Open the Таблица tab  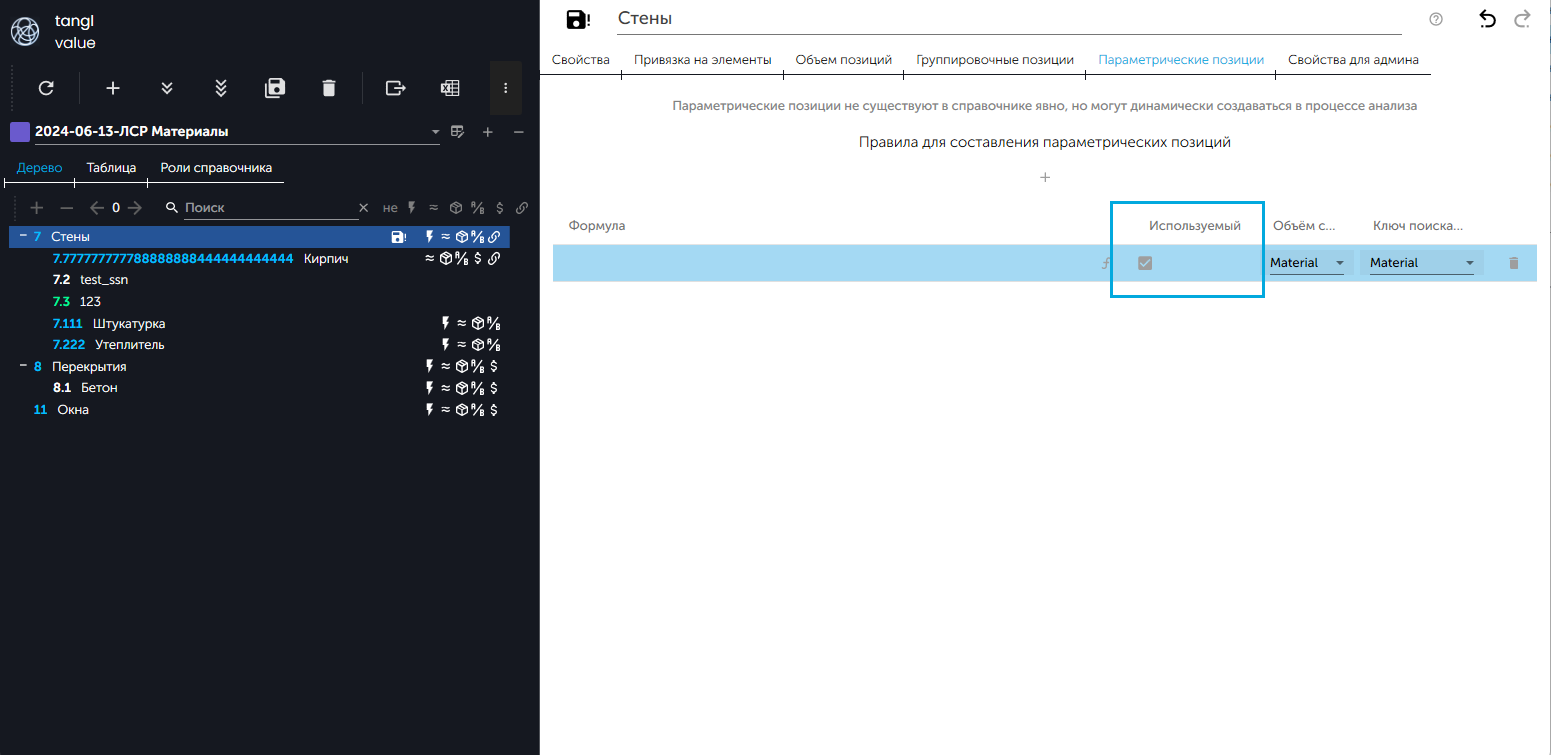(111, 168)
